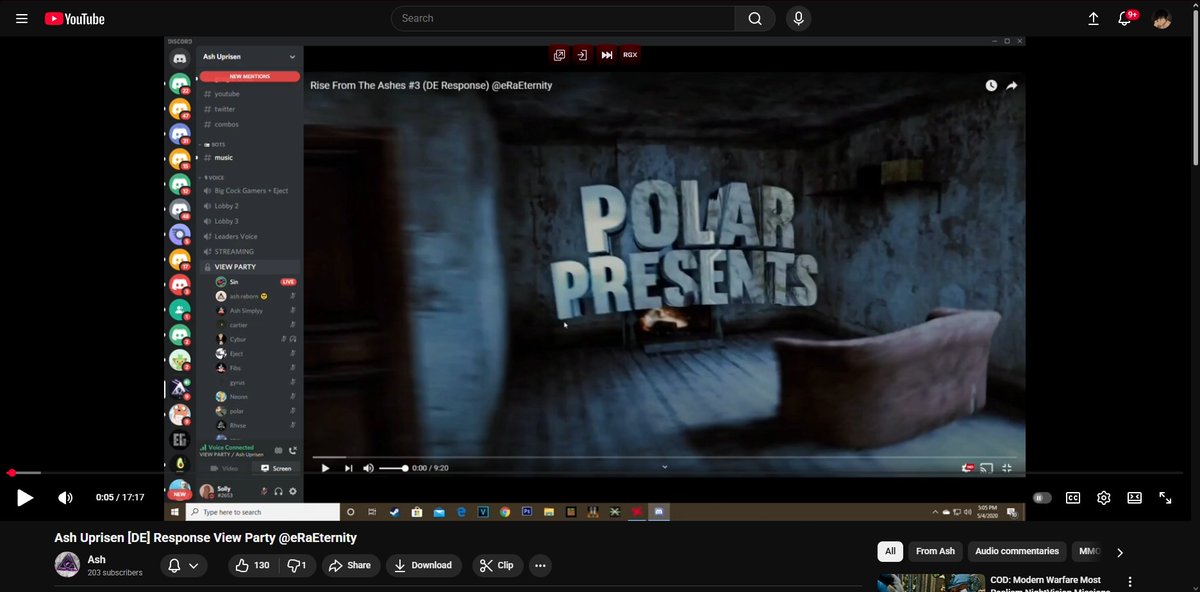
Task: Click the NEW MENTIONS pill in Discord
Action: coord(249,76)
